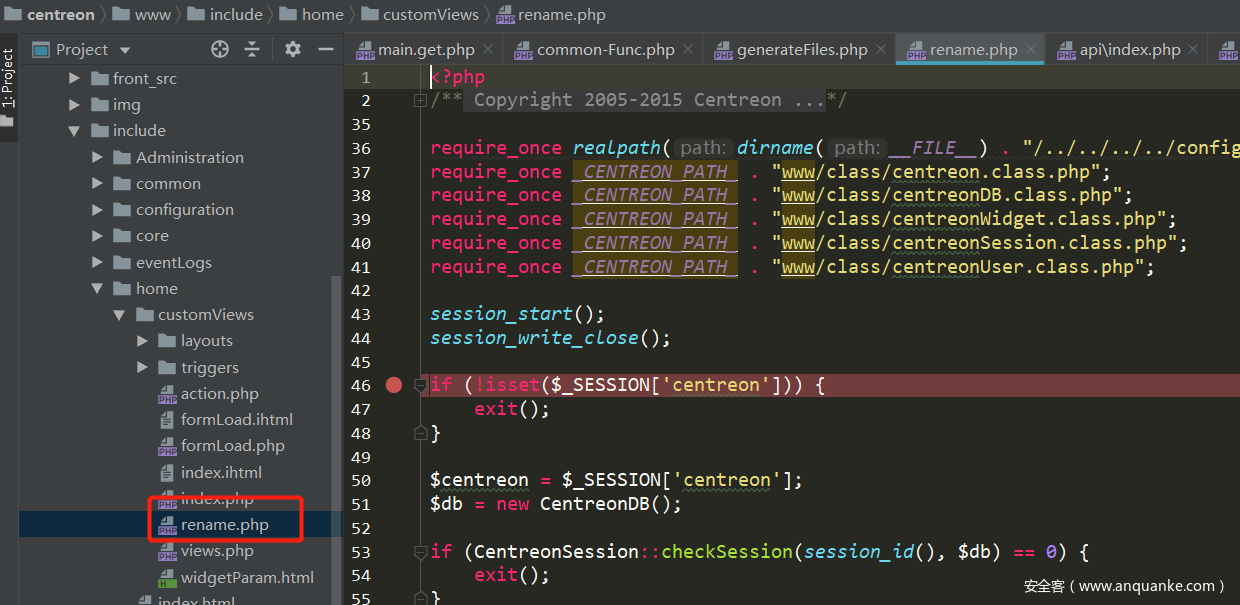Image resolution: width=1240 pixels, height=605 pixels.
Task: Close the generateFiles.php editor tab
Action: 881,49
